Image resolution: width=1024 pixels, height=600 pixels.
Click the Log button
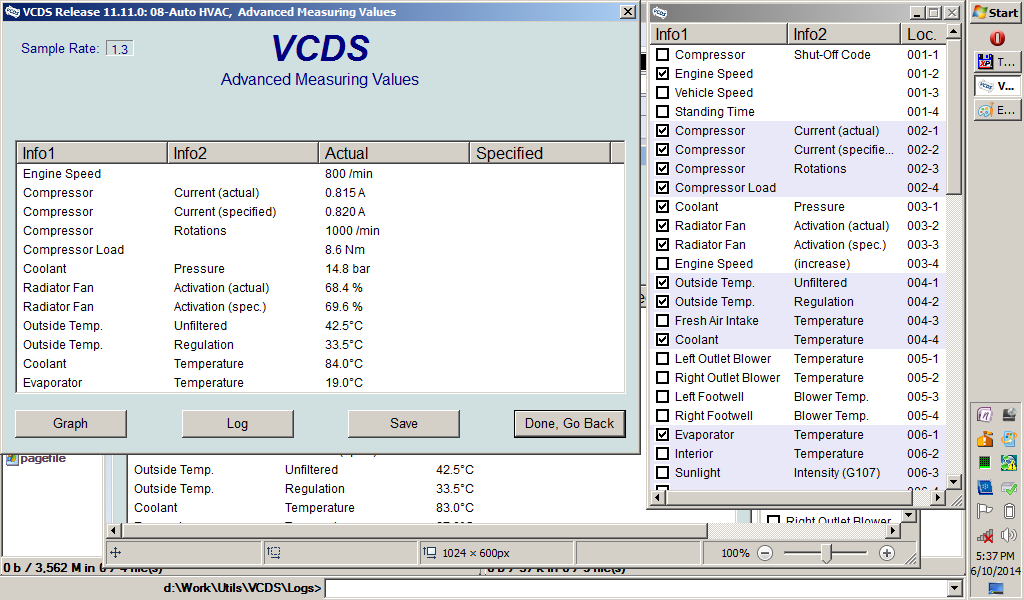point(237,424)
